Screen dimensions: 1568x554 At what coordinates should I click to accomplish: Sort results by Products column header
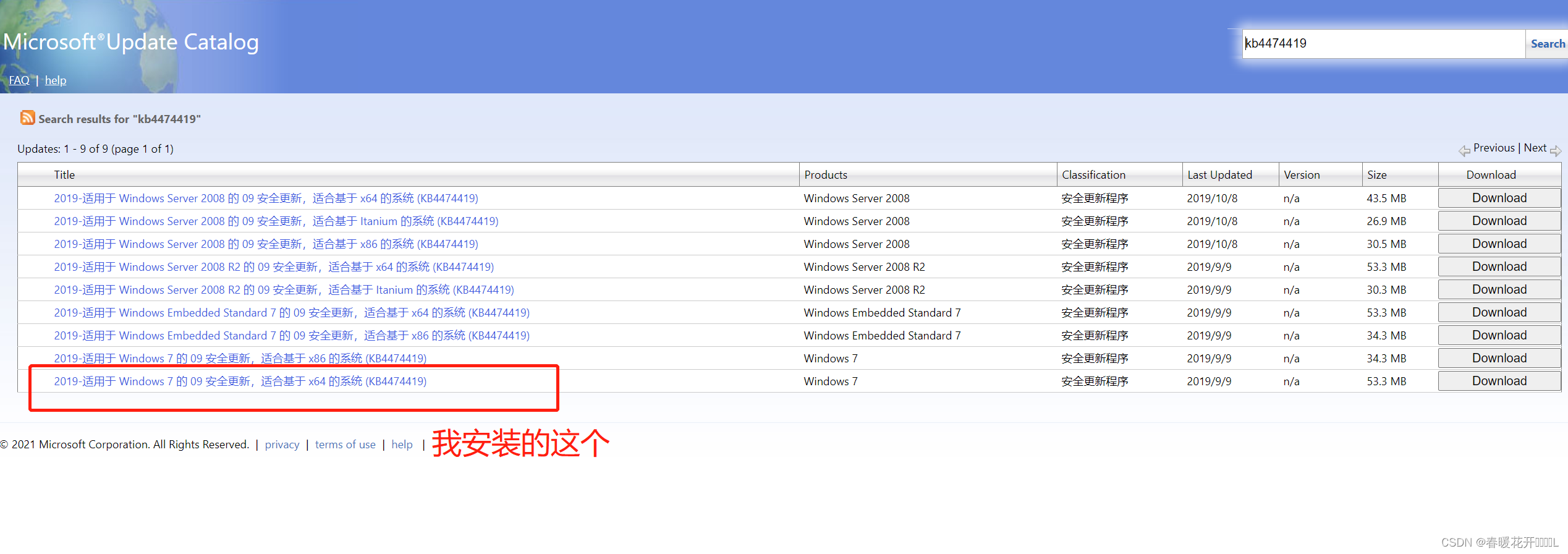coord(826,175)
